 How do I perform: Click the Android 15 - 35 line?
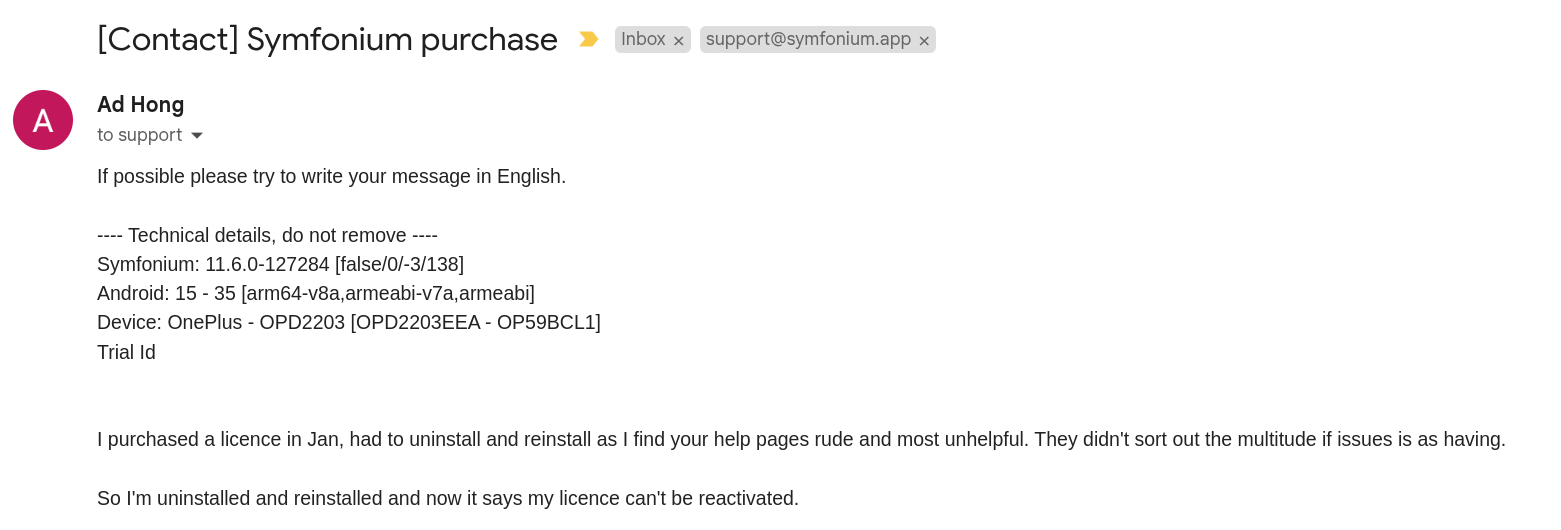click(316, 293)
